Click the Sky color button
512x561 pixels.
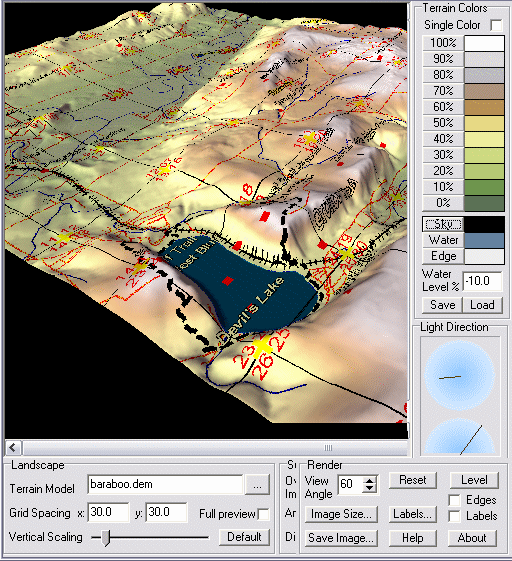click(x=443, y=224)
